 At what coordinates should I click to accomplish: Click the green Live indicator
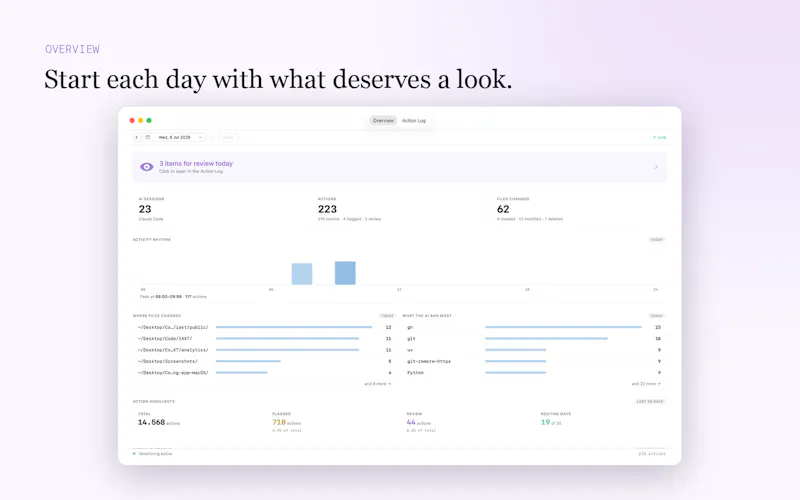[x=659, y=137]
